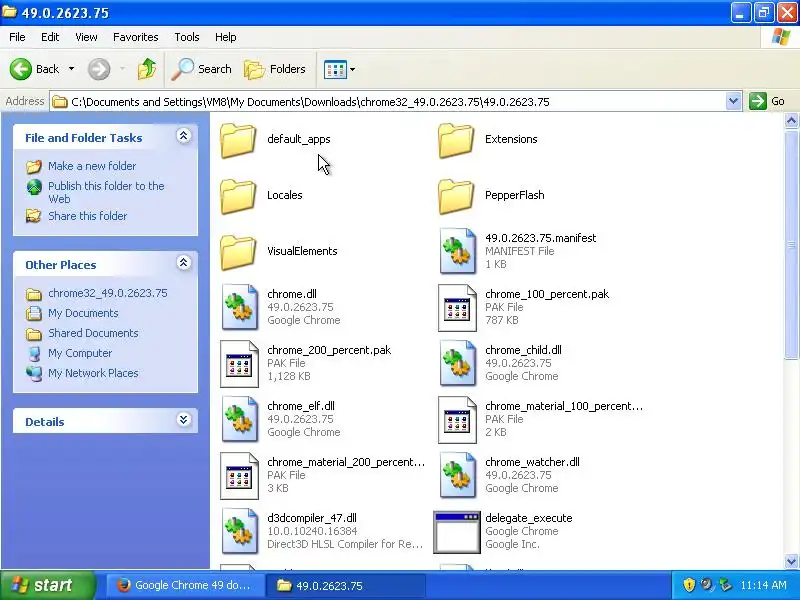Viewport: 800px width, 600px height.
Task: Select the VisualElements folder icon
Action: [x=238, y=252]
